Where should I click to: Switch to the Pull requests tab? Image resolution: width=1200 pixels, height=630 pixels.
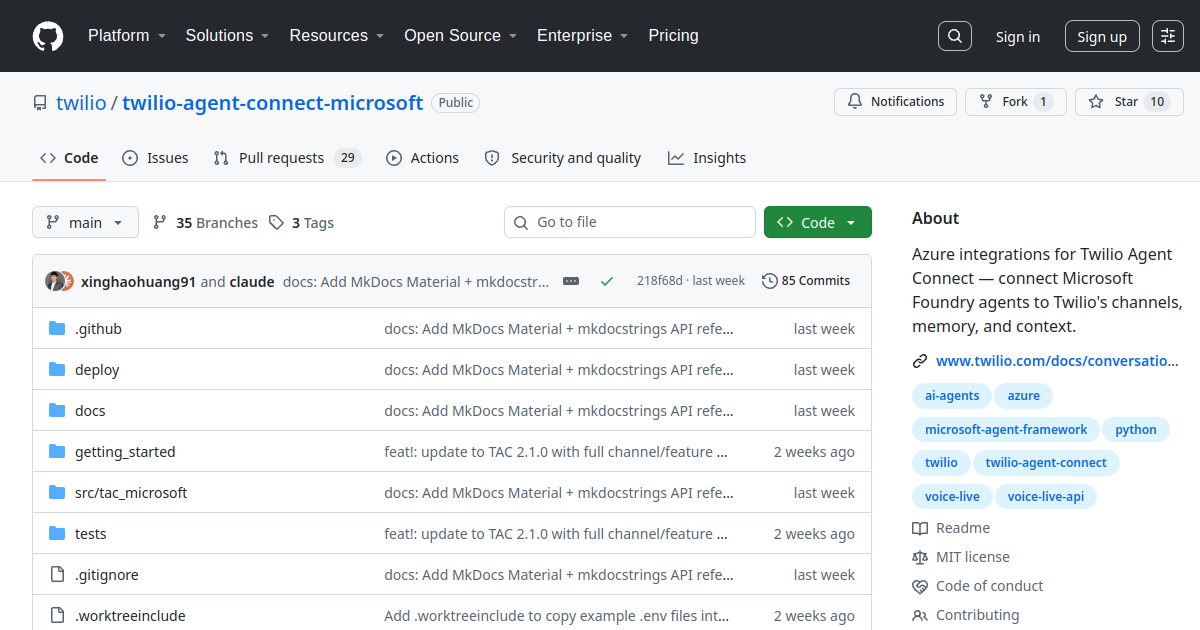click(287, 158)
